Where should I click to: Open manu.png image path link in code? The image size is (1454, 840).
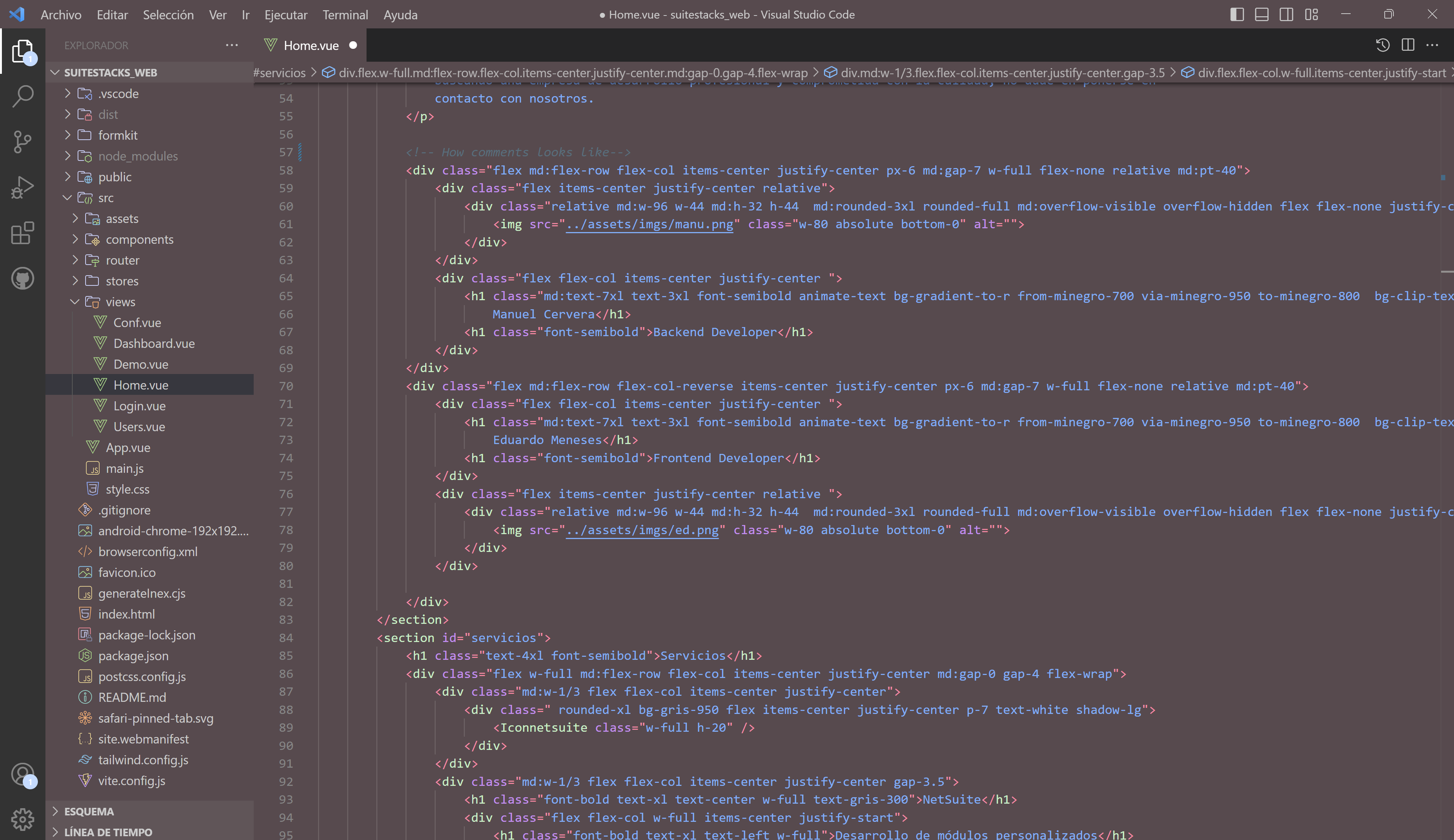649,224
